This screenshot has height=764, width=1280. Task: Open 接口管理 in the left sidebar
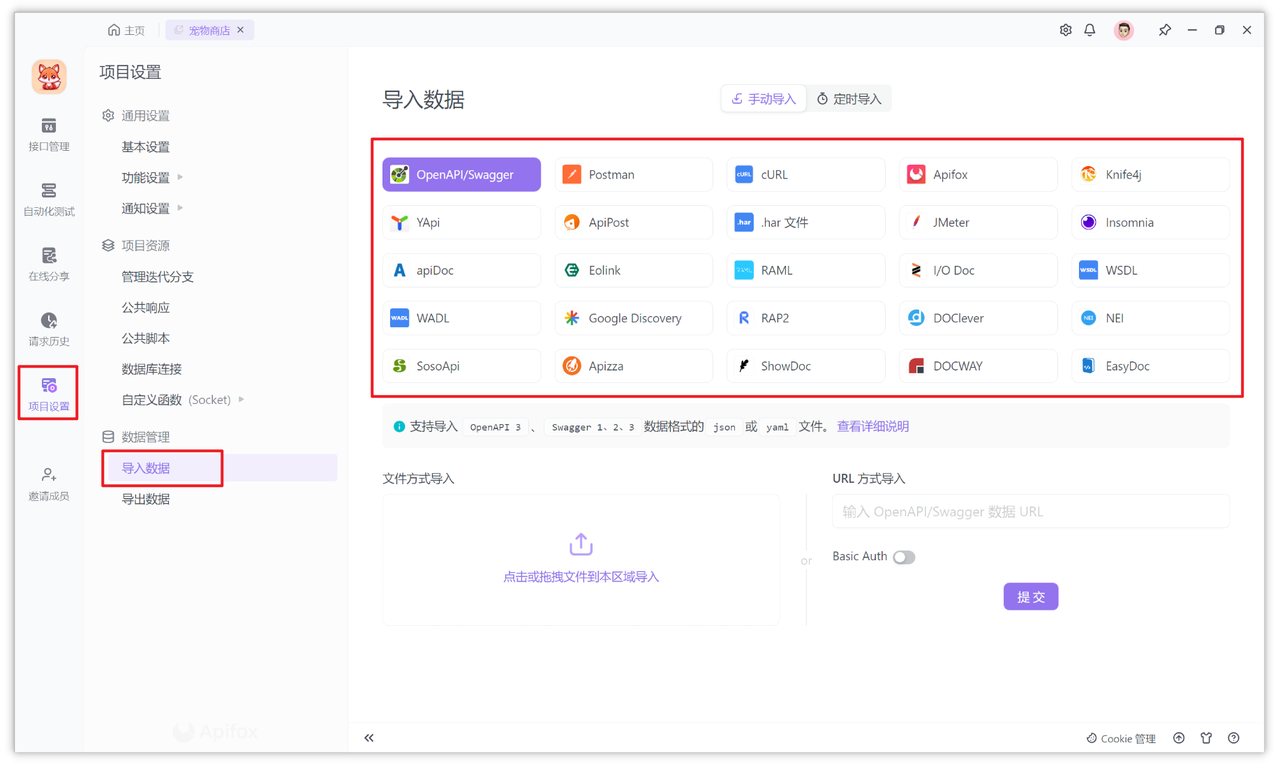(x=48, y=135)
